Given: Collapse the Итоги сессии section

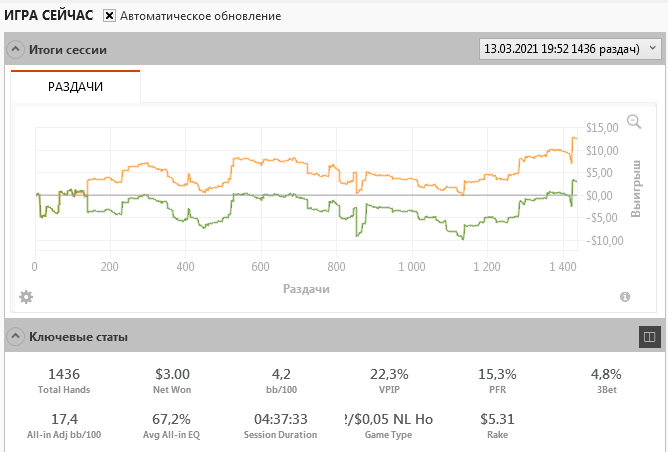Looking at the screenshot, I should 16,49.
